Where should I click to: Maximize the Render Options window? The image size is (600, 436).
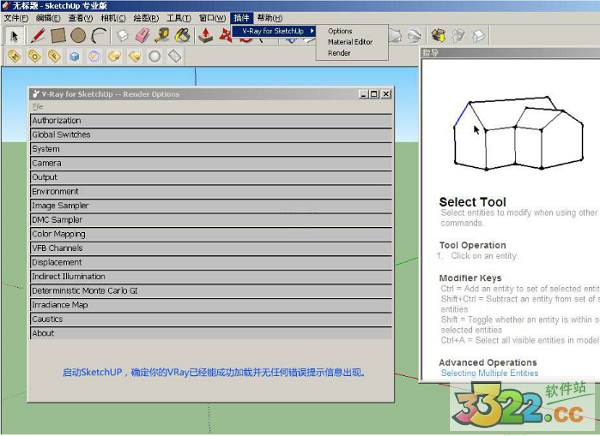[374, 94]
